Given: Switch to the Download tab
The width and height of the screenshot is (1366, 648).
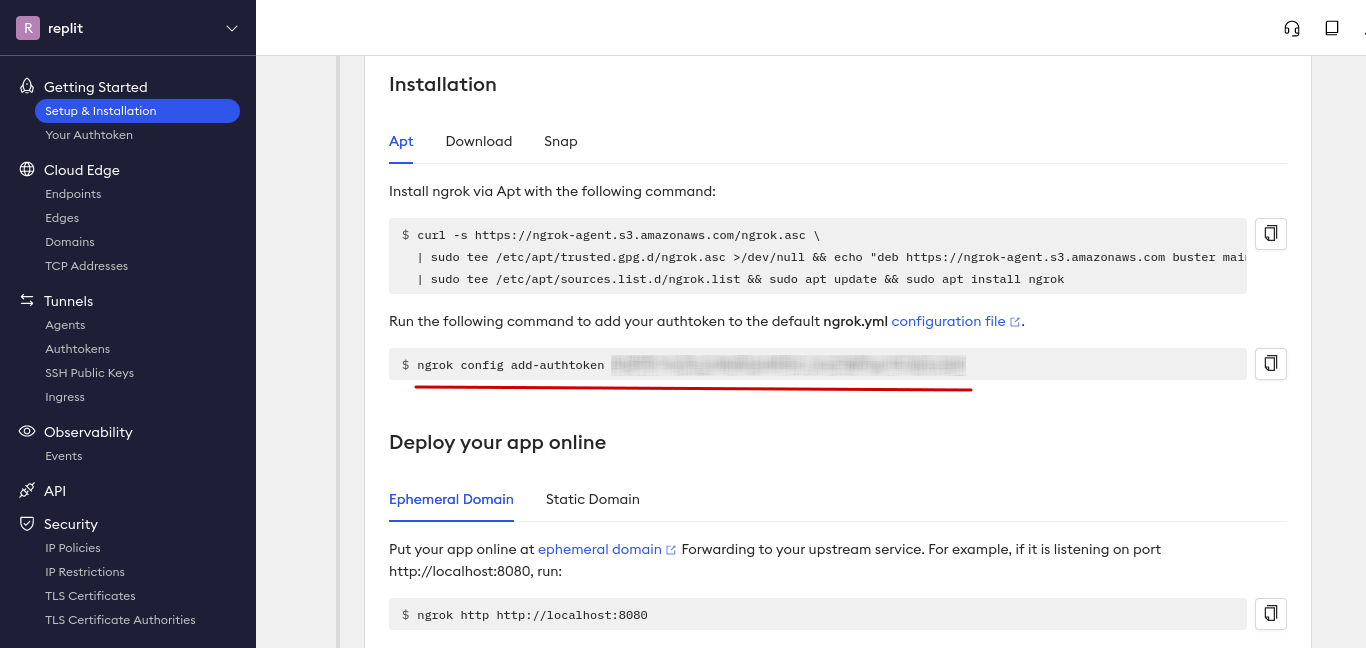Looking at the screenshot, I should pyautogui.click(x=478, y=141).
